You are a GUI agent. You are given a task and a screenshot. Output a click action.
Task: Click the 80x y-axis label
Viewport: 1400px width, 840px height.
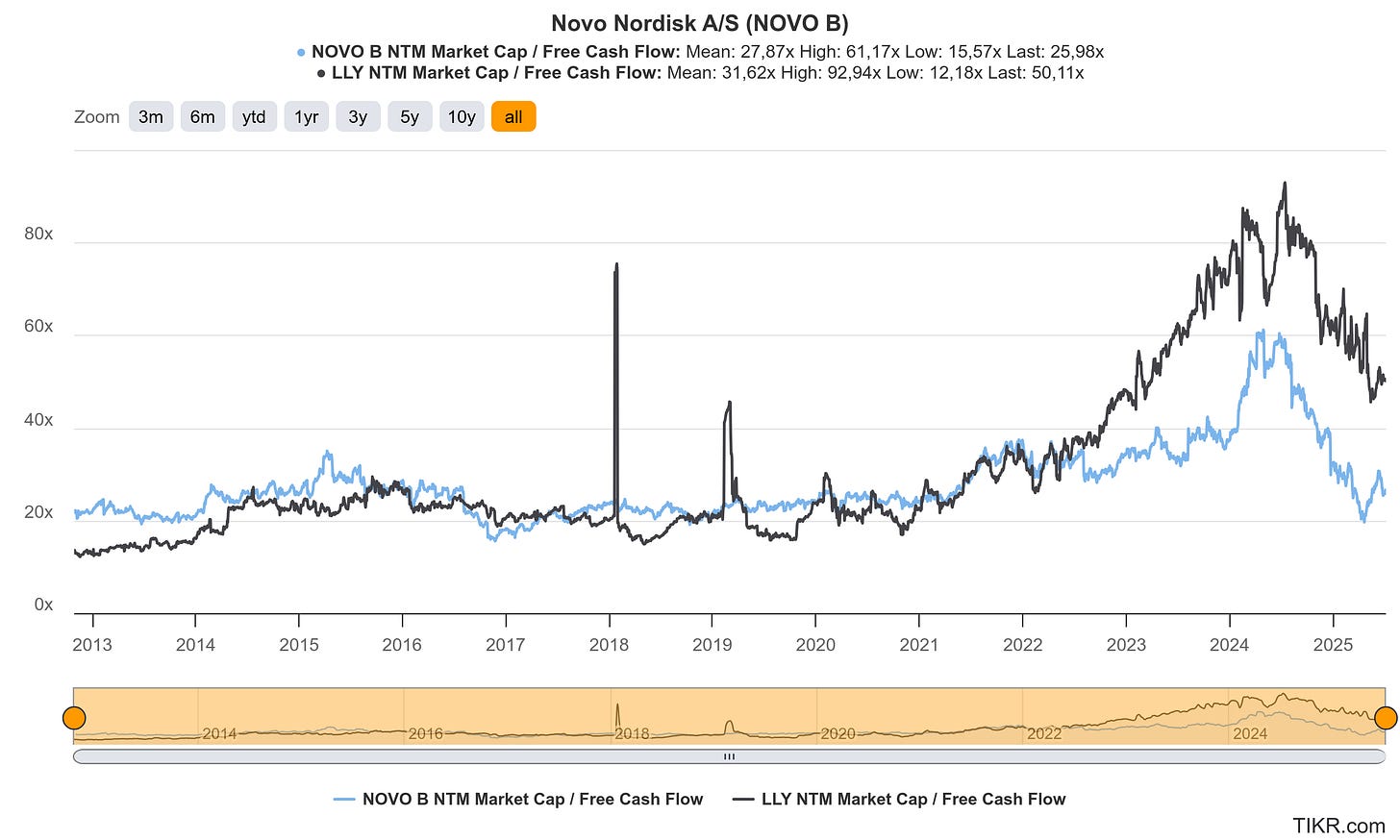pyautogui.click(x=38, y=235)
